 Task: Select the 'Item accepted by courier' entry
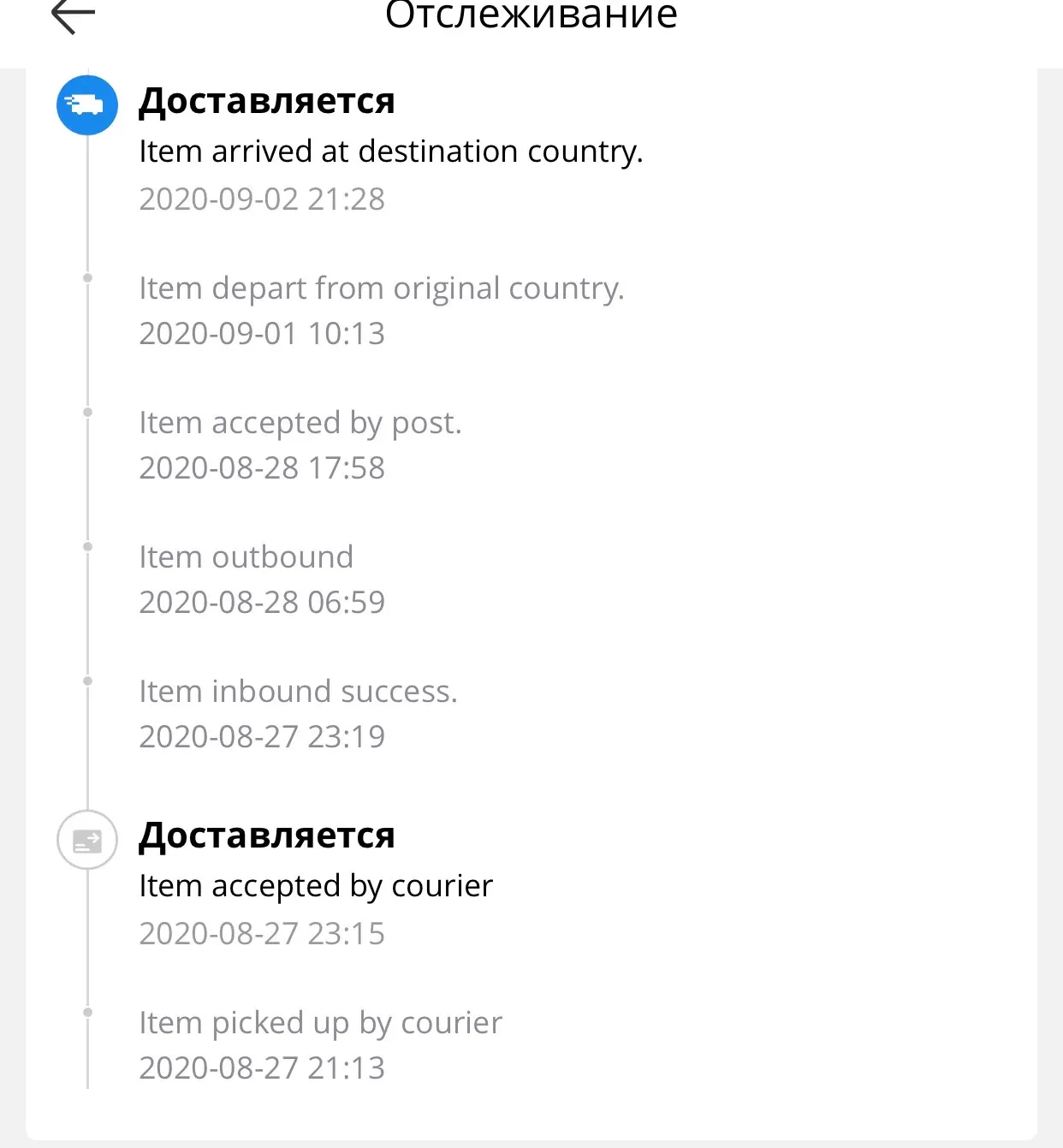tap(316, 886)
